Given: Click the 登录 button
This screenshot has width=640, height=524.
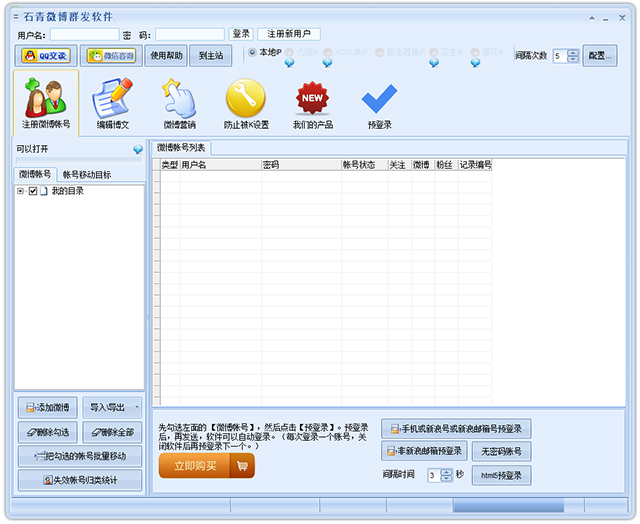Looking at the screenshot, I should [x=241, y=34].
